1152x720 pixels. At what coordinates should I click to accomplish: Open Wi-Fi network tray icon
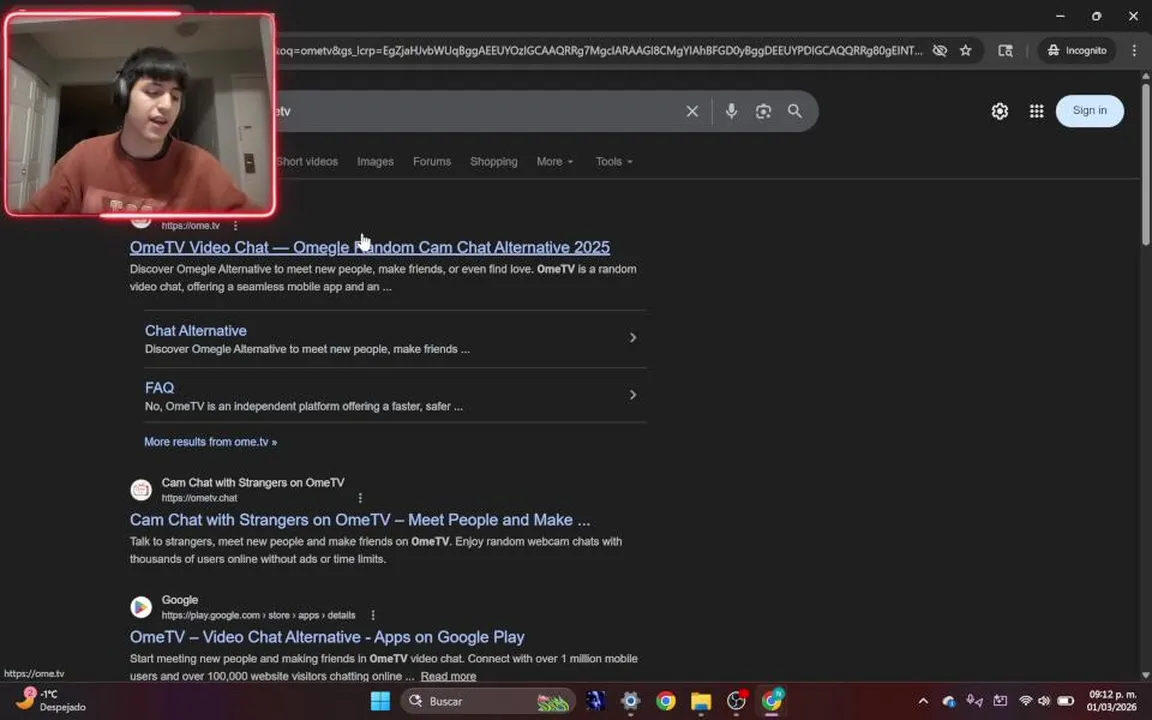pyautogui.click(x=1026, y=701)
